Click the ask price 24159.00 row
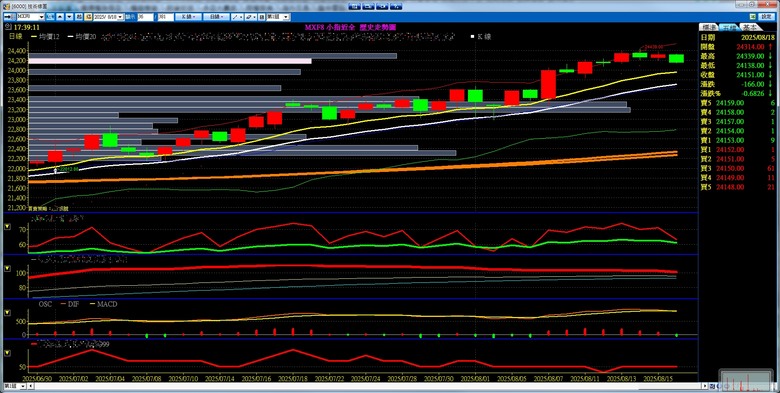Screen dimensions: 780x393 (x=738, y=103)
